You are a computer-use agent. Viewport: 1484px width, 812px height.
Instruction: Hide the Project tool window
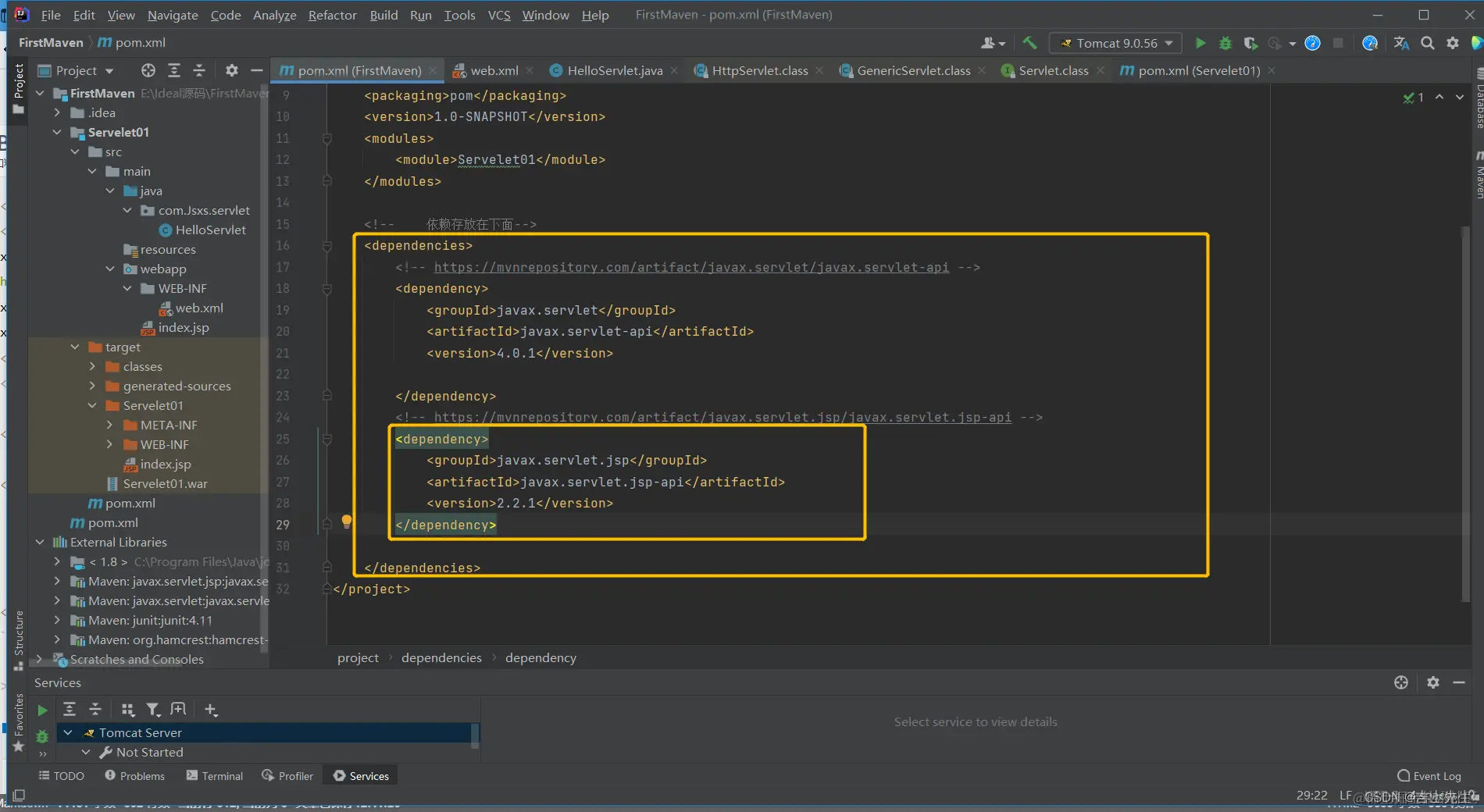click(256, 70)
